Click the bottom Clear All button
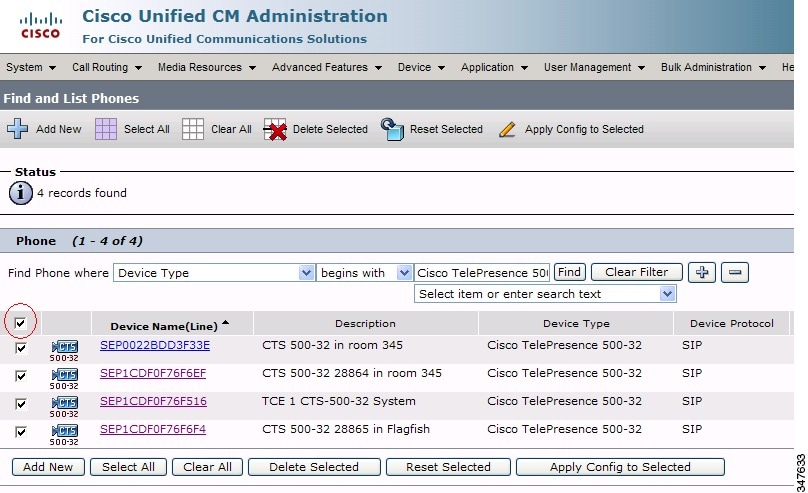The image size is (808, 493). pyautogui.click(x=207, y=467)
